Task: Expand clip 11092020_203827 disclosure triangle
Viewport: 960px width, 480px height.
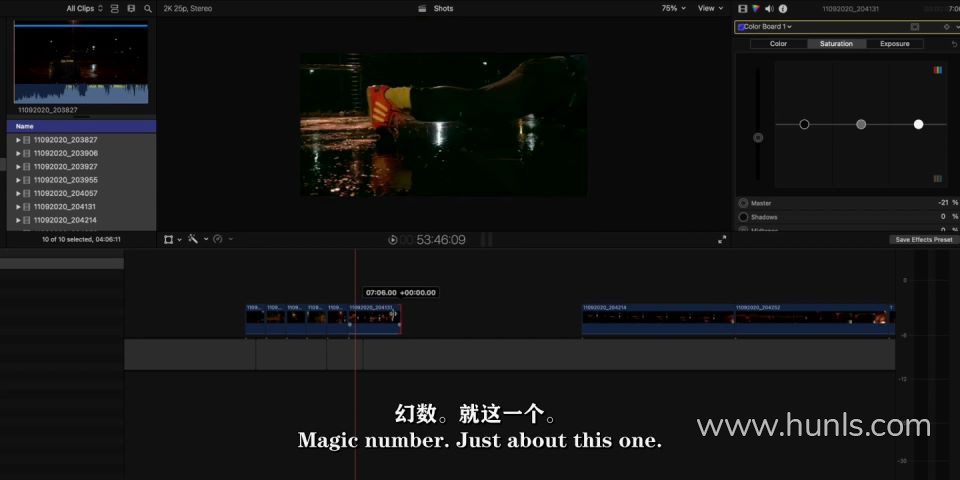Action: pyautogui.click(x=18, y=140)
